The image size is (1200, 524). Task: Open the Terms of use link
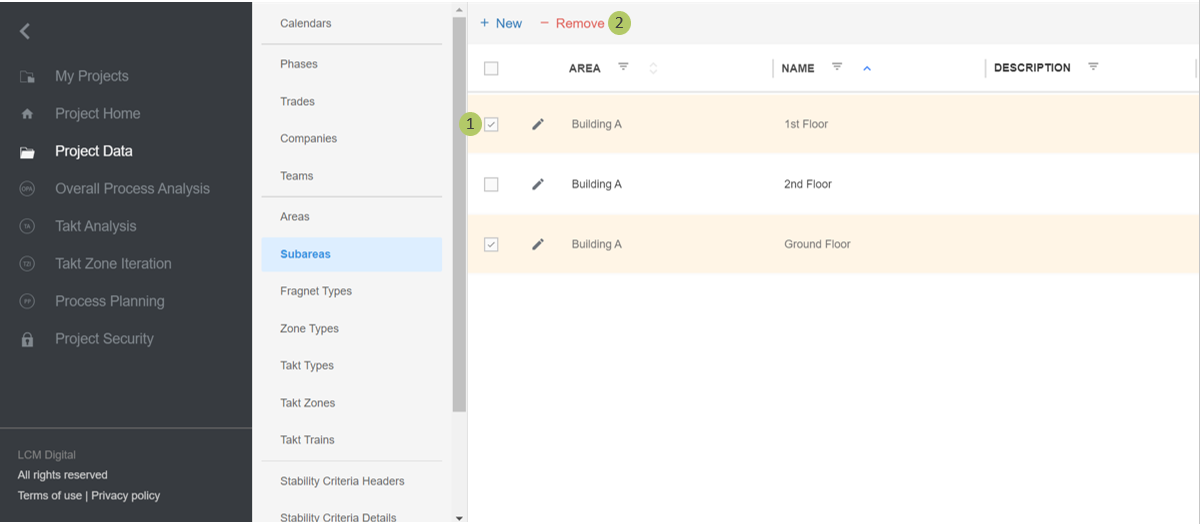(49, 495)
